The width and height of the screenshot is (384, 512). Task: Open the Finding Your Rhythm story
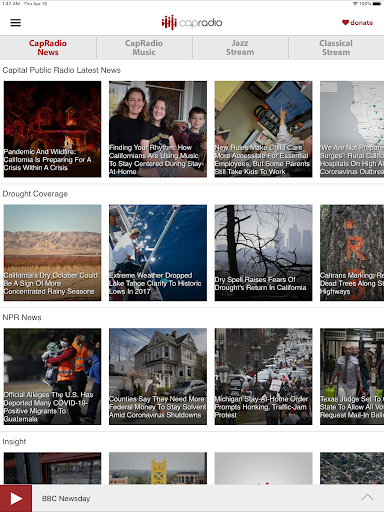[158, 129]
